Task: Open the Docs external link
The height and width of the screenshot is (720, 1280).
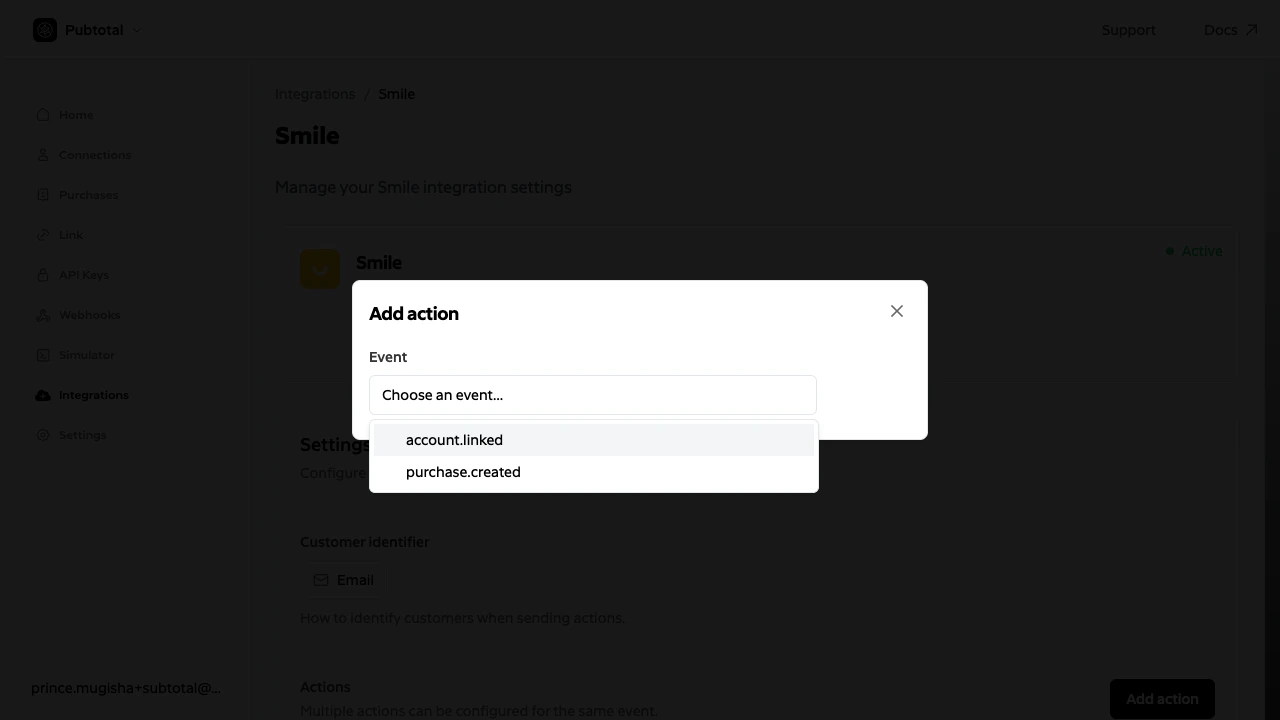Action: coord(1229,30)
